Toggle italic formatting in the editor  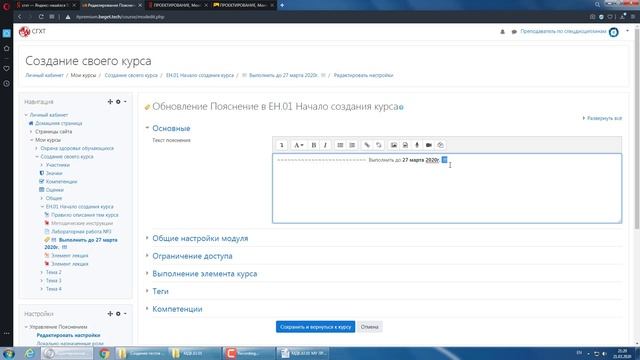coord(325,145)
